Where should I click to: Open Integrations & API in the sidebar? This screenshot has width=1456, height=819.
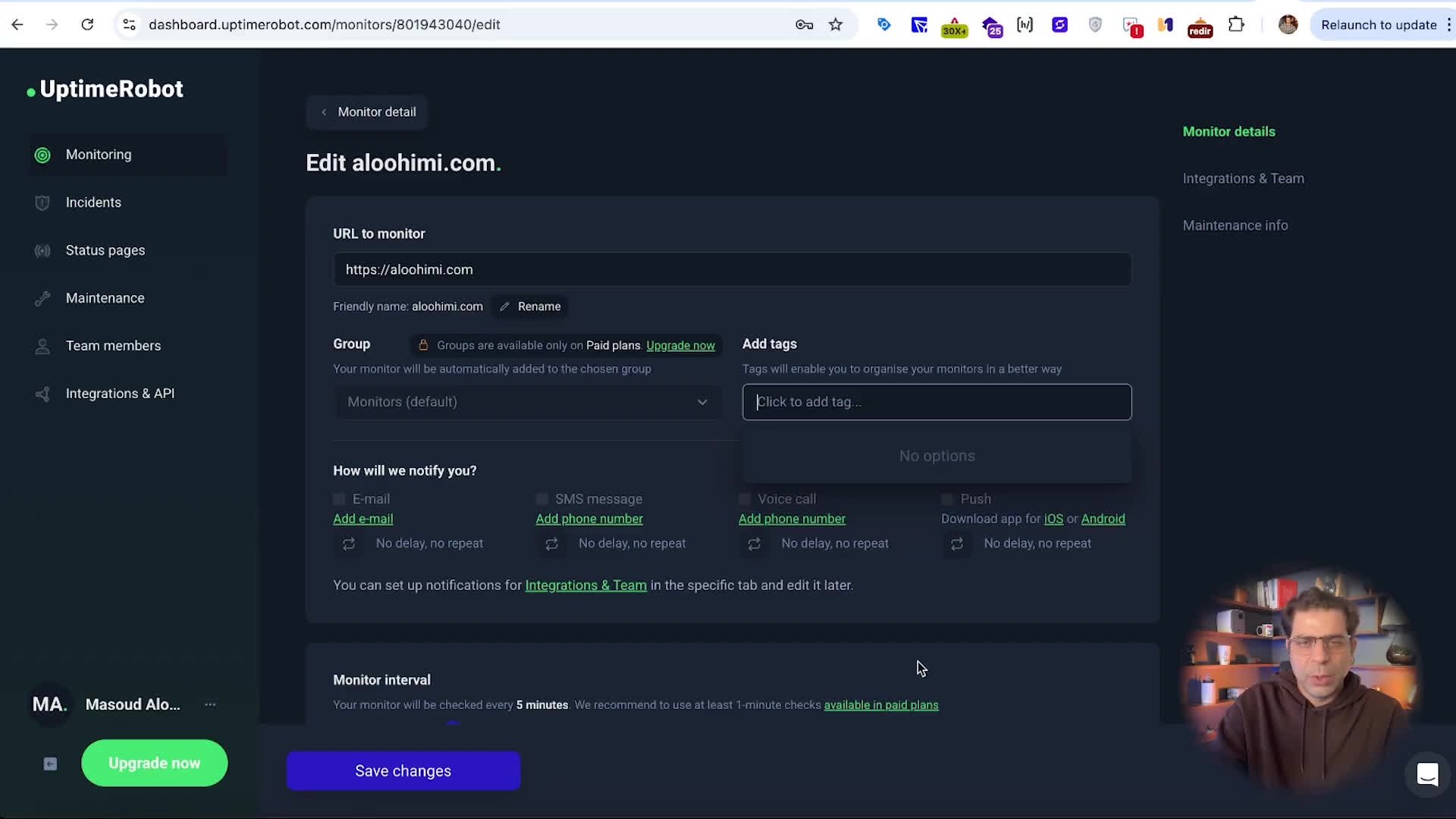[x=120, y=394]
